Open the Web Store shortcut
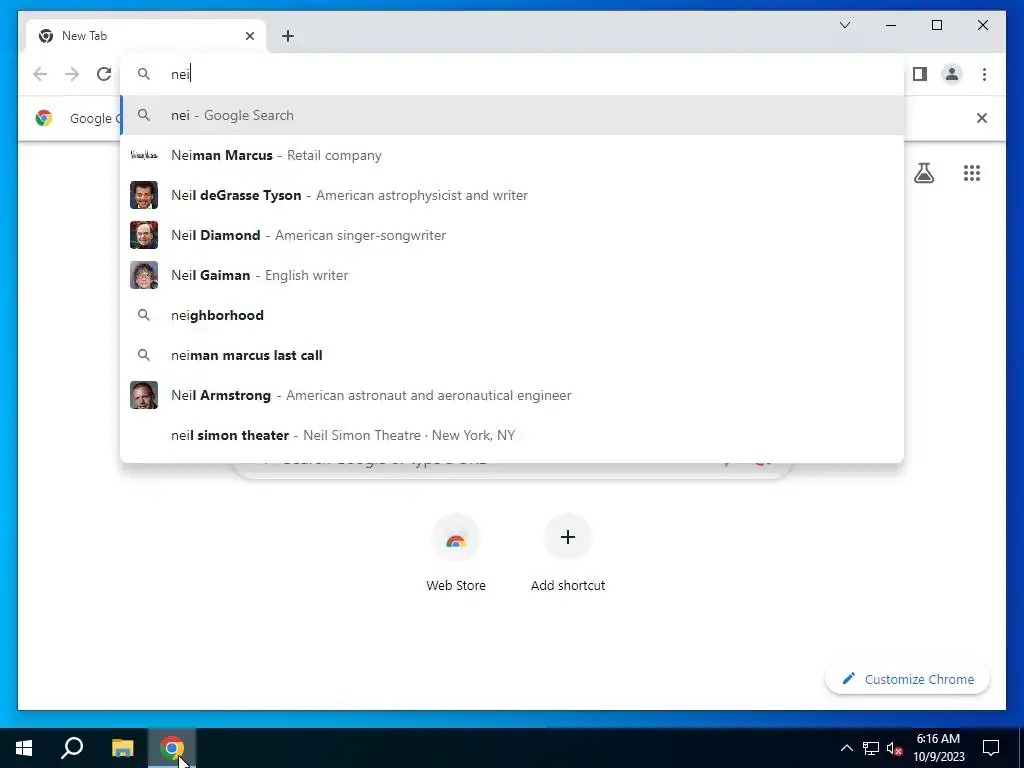Image resolution: width=1024 pixels, height=768 pixels. [456, 554]
